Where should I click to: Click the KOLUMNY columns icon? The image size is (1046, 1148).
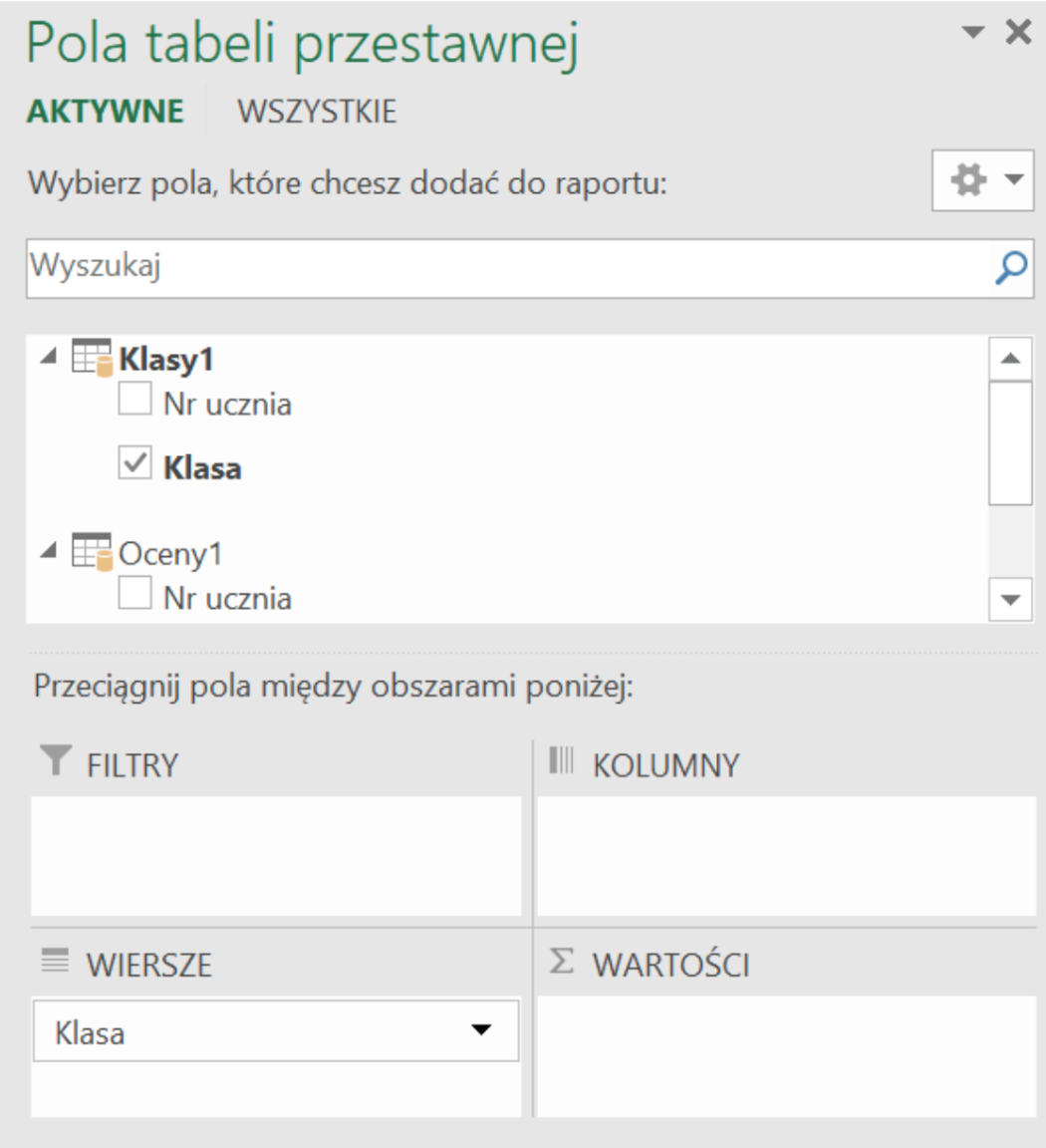tap(562, 764)
